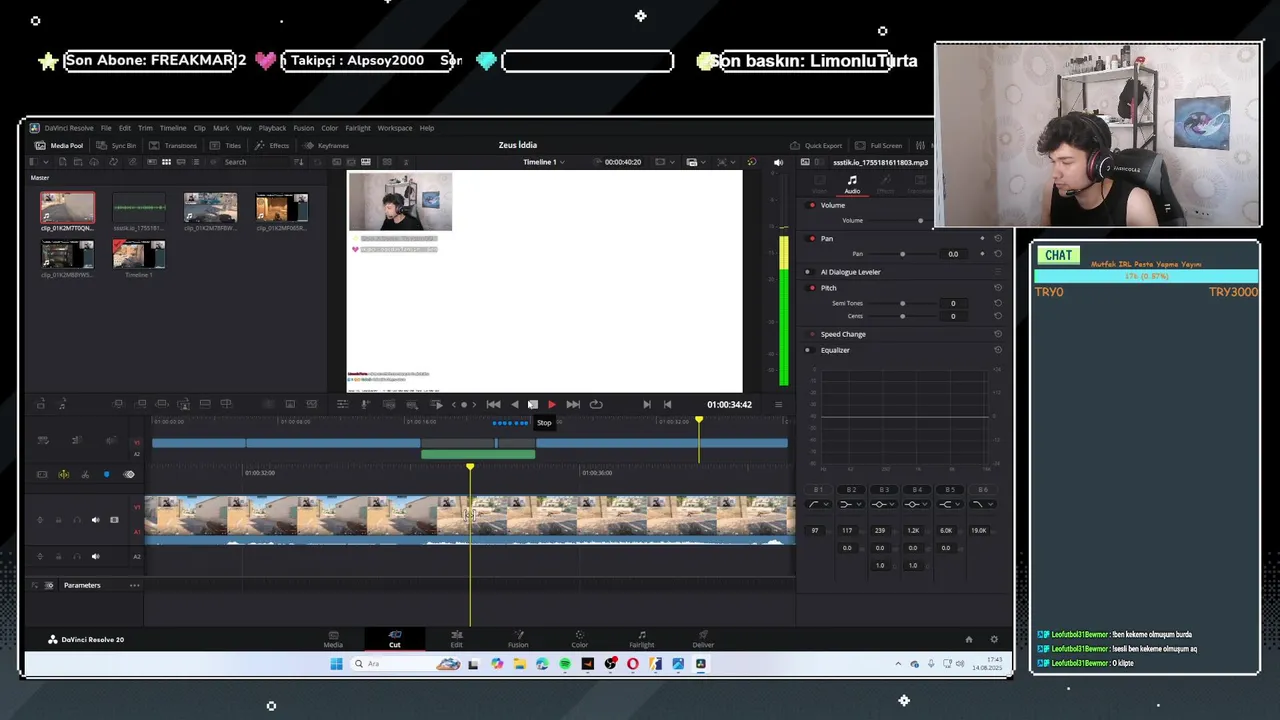Screen dimensions: 1280x720
Task: Open the Timeline menu
Action: tap(173, 128)
